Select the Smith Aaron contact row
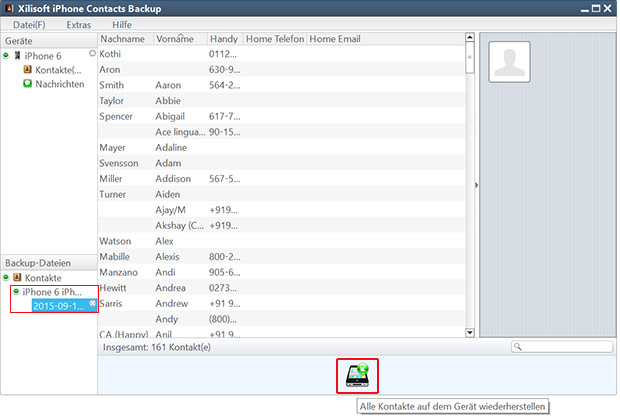The width and height of the screenshot is (620, 418). 281,85
